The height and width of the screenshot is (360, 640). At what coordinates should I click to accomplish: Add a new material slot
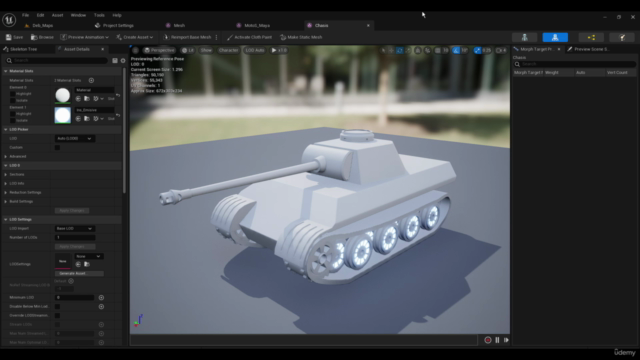(x=91, y=80)
